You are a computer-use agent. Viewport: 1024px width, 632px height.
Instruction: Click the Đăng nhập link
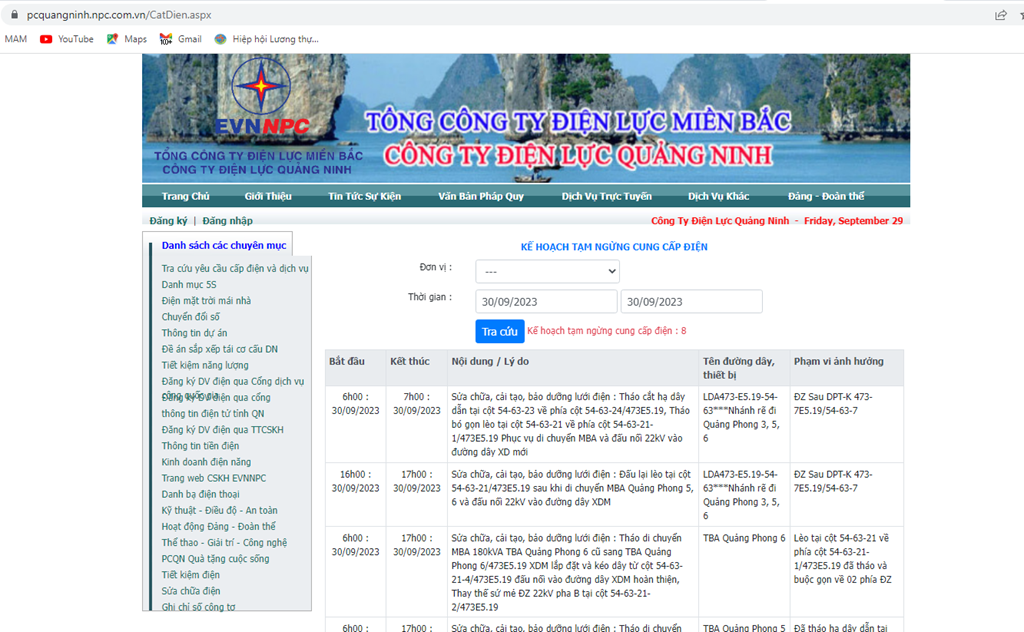[227, 221]
